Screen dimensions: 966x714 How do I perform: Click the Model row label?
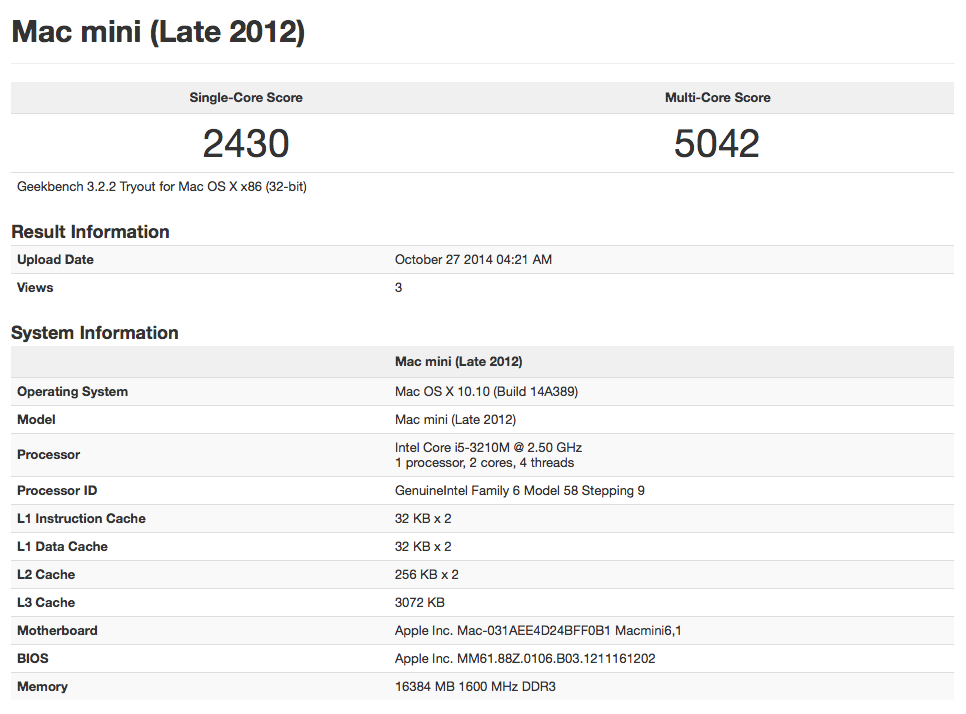(36, 420)
